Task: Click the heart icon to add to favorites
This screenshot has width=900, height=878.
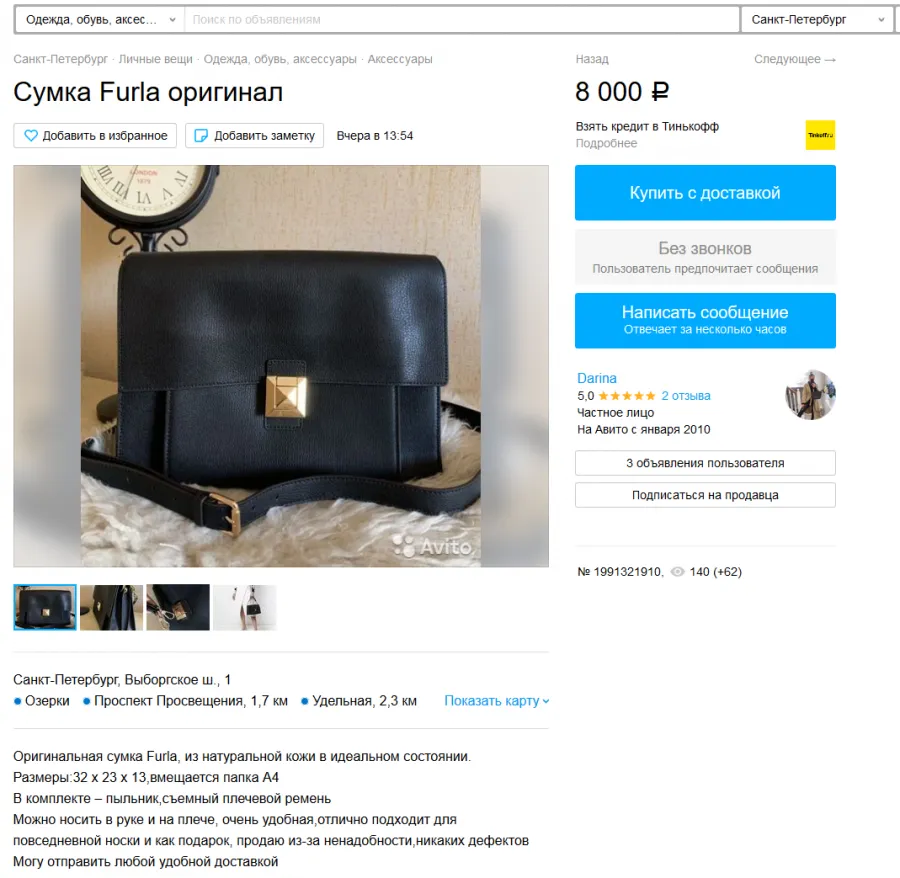Action: point(31,135)
